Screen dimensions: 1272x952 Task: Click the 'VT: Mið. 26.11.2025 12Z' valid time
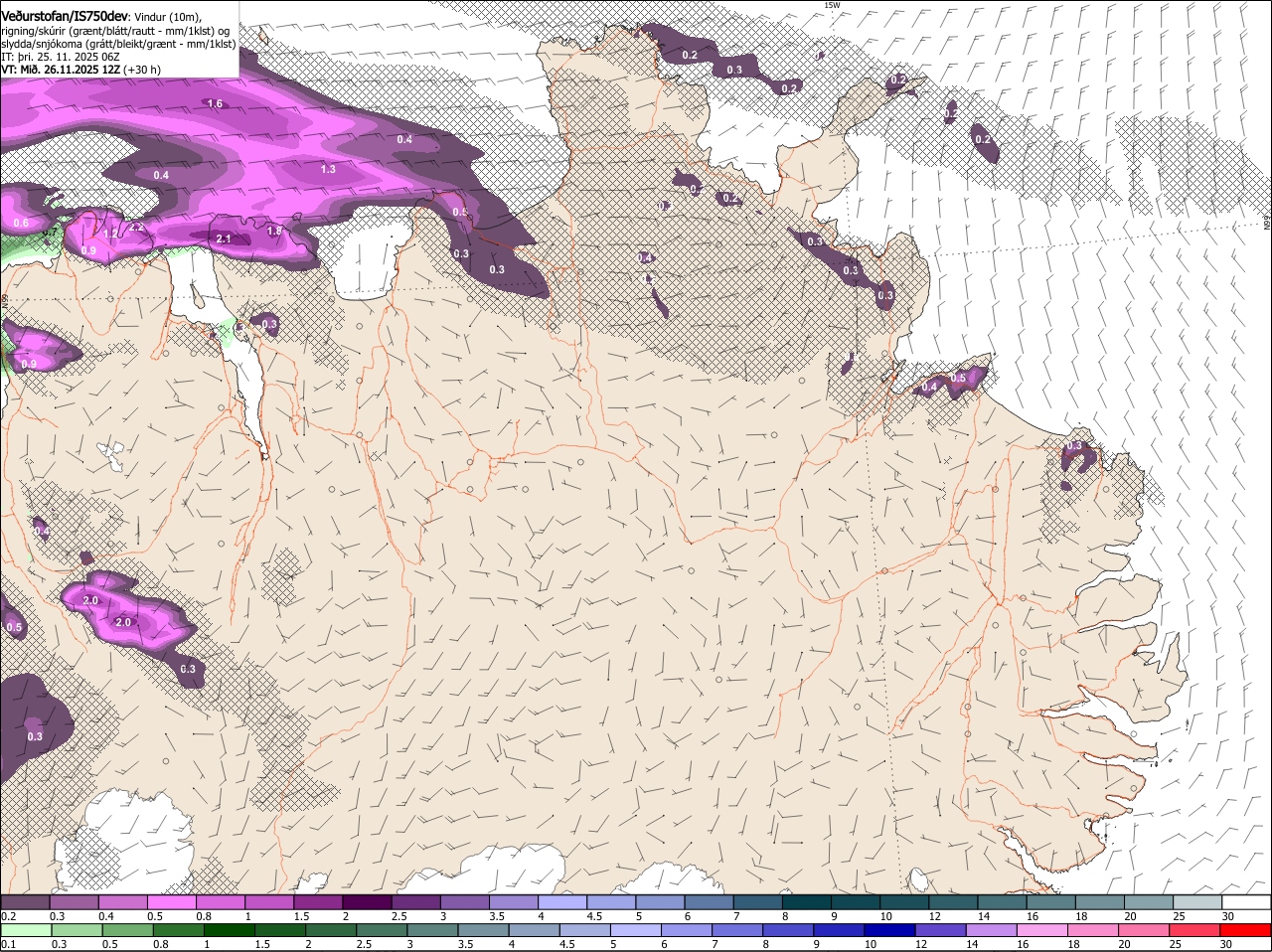[61, 70]
